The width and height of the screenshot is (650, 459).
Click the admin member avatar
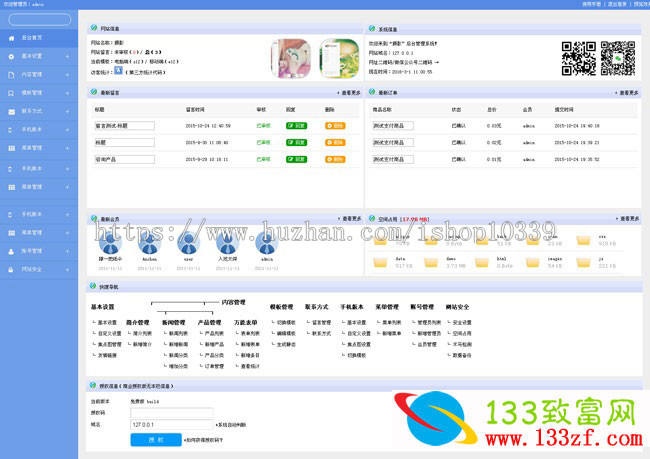click(x=267, y=242)
